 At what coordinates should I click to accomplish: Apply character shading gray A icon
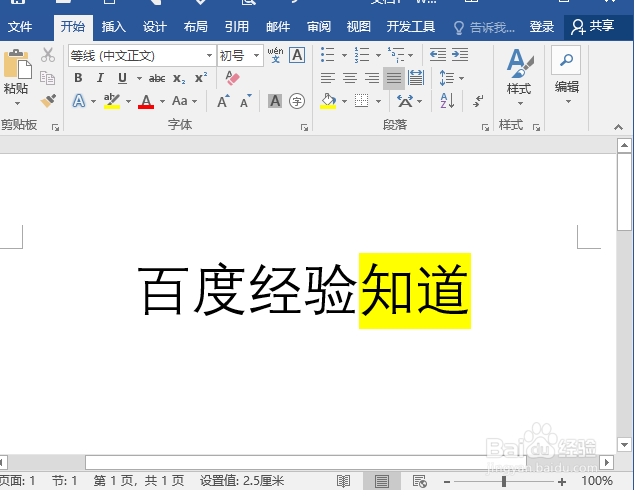tap(275, 101)
